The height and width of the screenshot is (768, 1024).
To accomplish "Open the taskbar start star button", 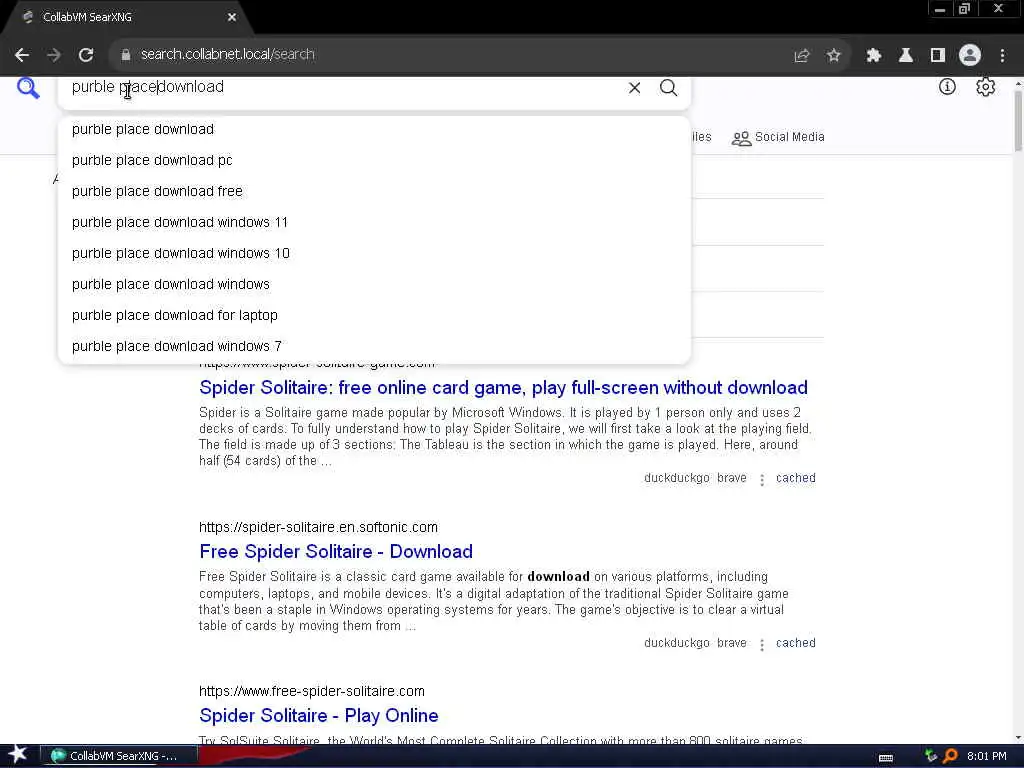I will tap(17, 754).
